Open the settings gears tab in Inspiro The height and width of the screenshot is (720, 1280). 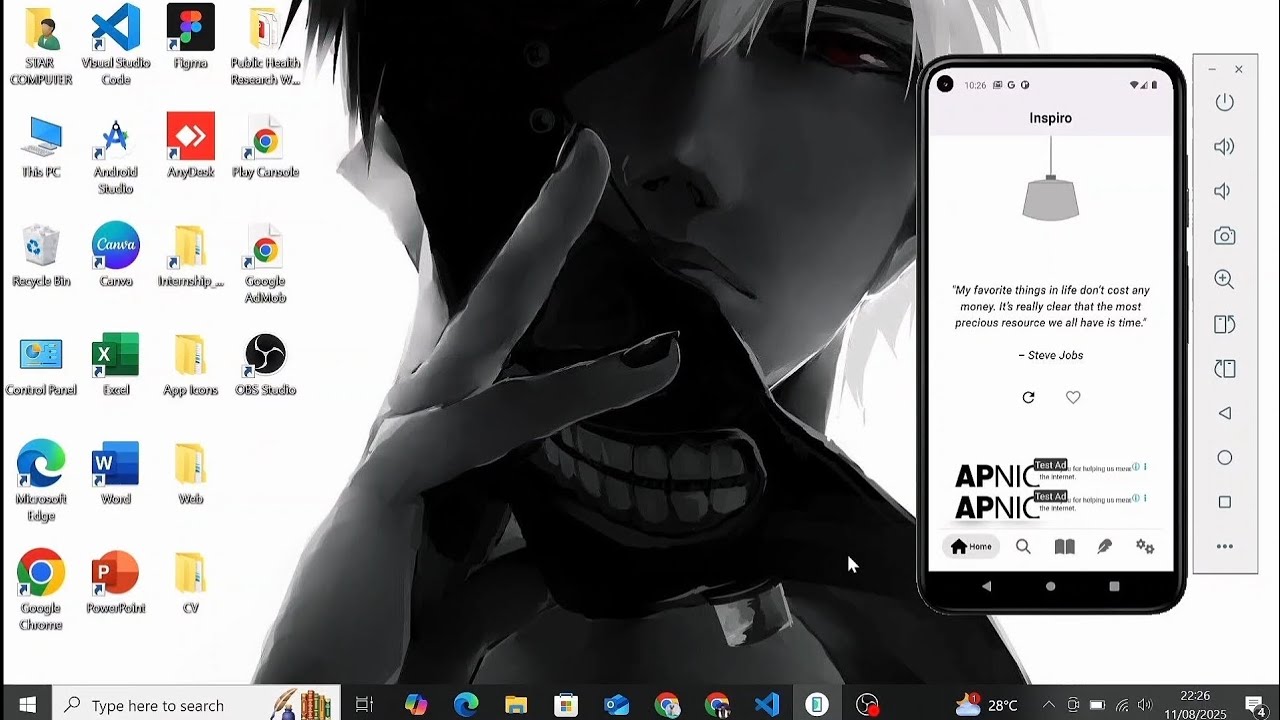coord(1145,547)
